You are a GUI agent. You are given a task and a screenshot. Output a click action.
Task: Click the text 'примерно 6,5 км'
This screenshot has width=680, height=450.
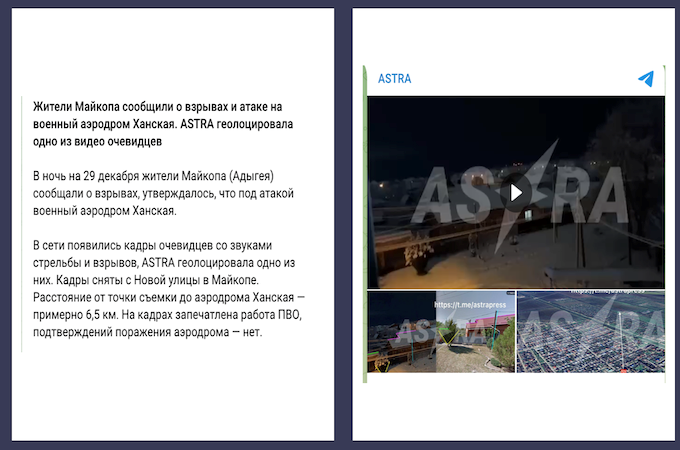pos(75,317)
